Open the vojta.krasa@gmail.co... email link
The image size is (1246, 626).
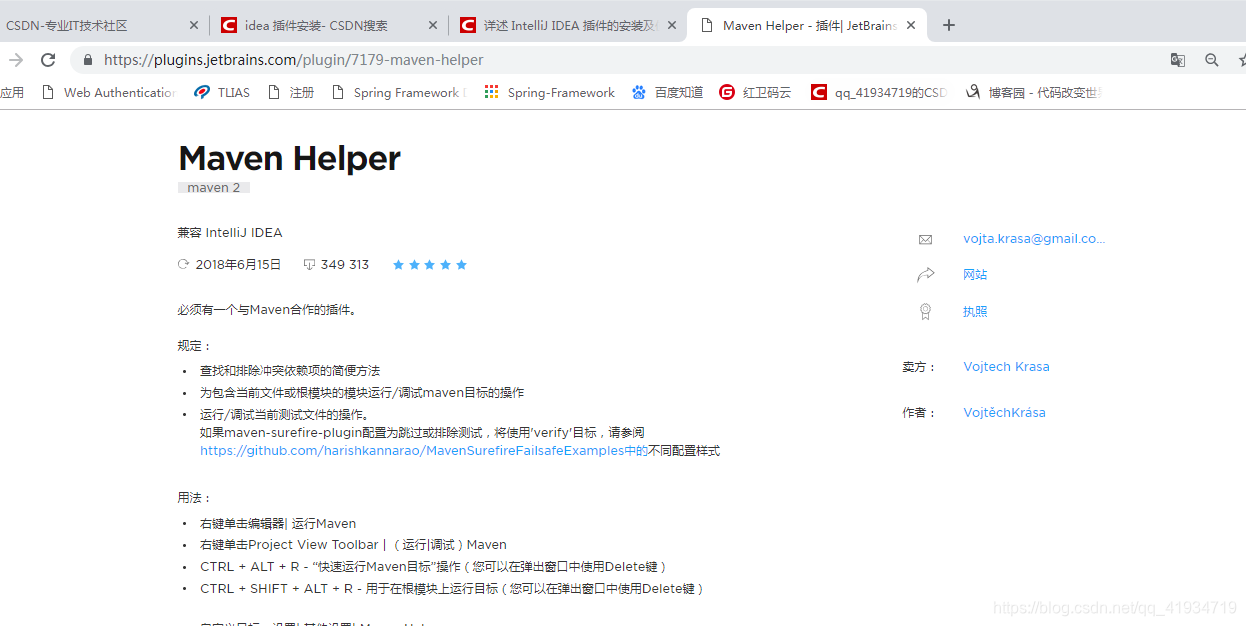coord(1034,239)
